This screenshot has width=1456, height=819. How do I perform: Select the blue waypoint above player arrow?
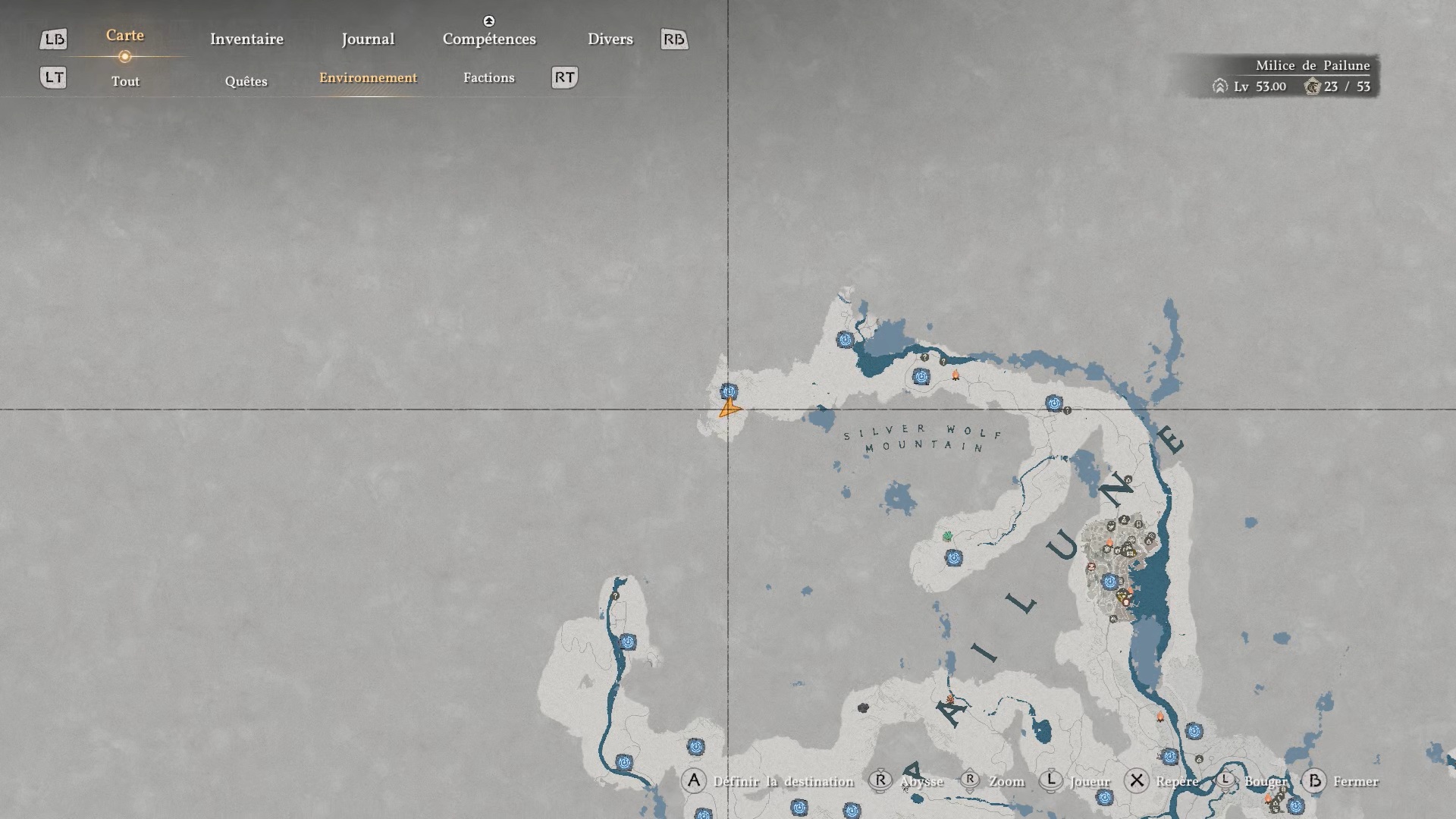tap(728, 391)
